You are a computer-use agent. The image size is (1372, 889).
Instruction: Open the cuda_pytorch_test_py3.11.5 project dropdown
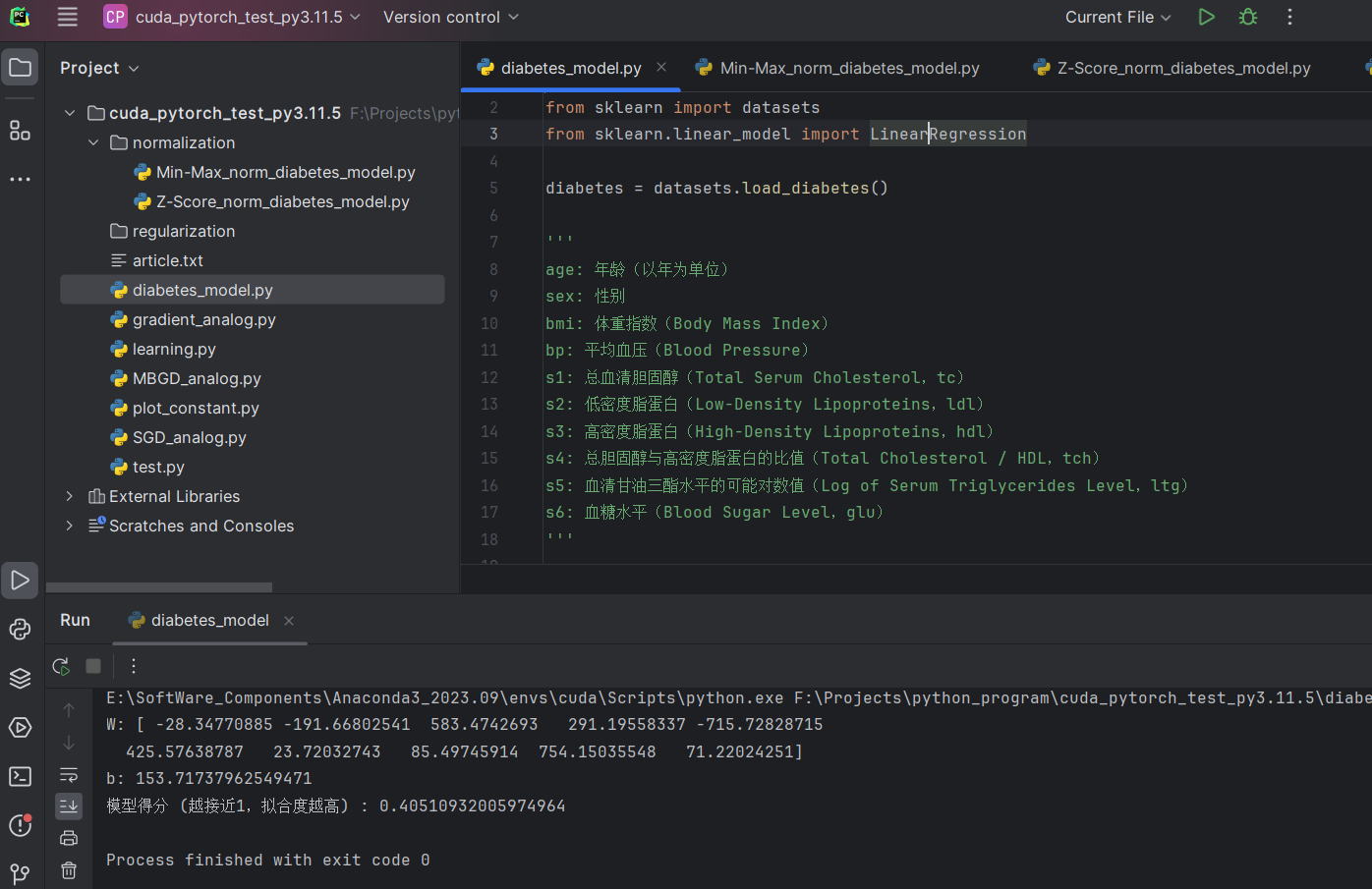coord(233,17)
